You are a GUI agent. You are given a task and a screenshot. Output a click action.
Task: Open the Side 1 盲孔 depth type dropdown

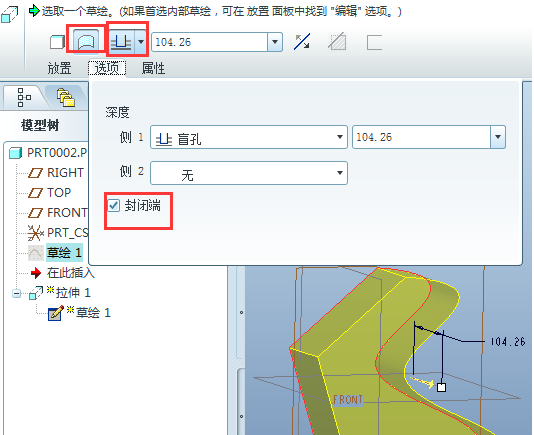pos(249,137)
